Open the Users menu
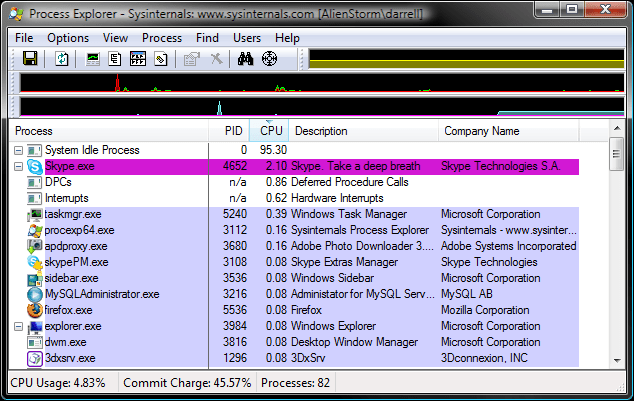This screenshot has height=401, width=634. pyautogui.click(x=246, y=38)
